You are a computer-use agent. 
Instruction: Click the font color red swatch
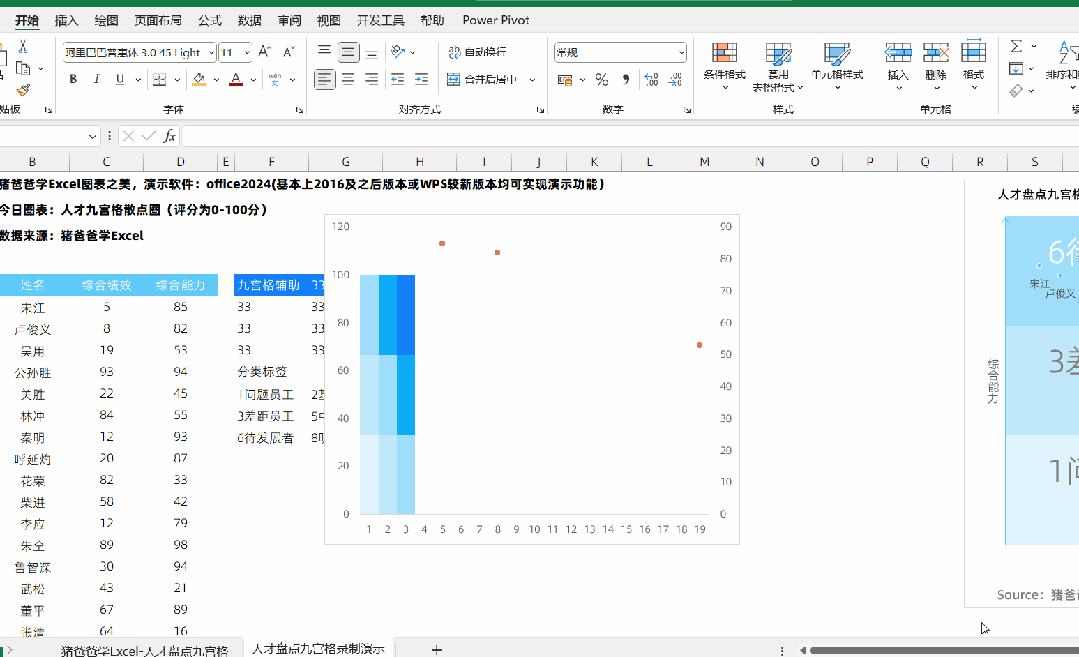[236, 80]
